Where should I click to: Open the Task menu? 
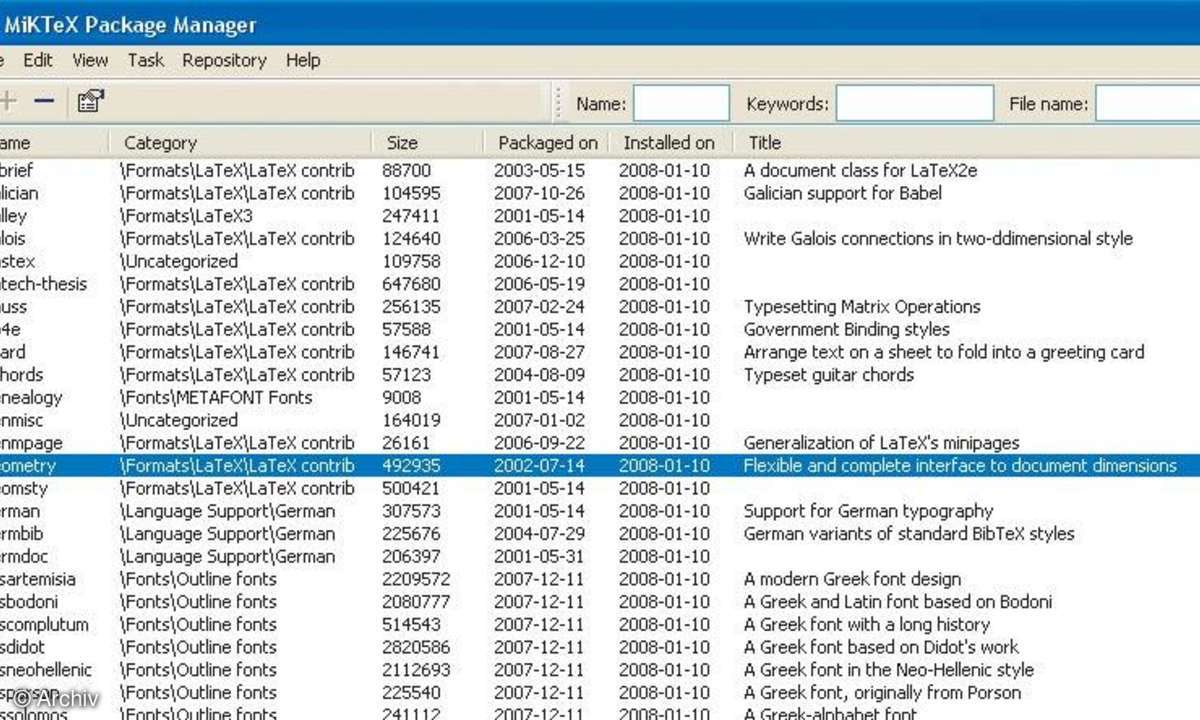[145, 60]
